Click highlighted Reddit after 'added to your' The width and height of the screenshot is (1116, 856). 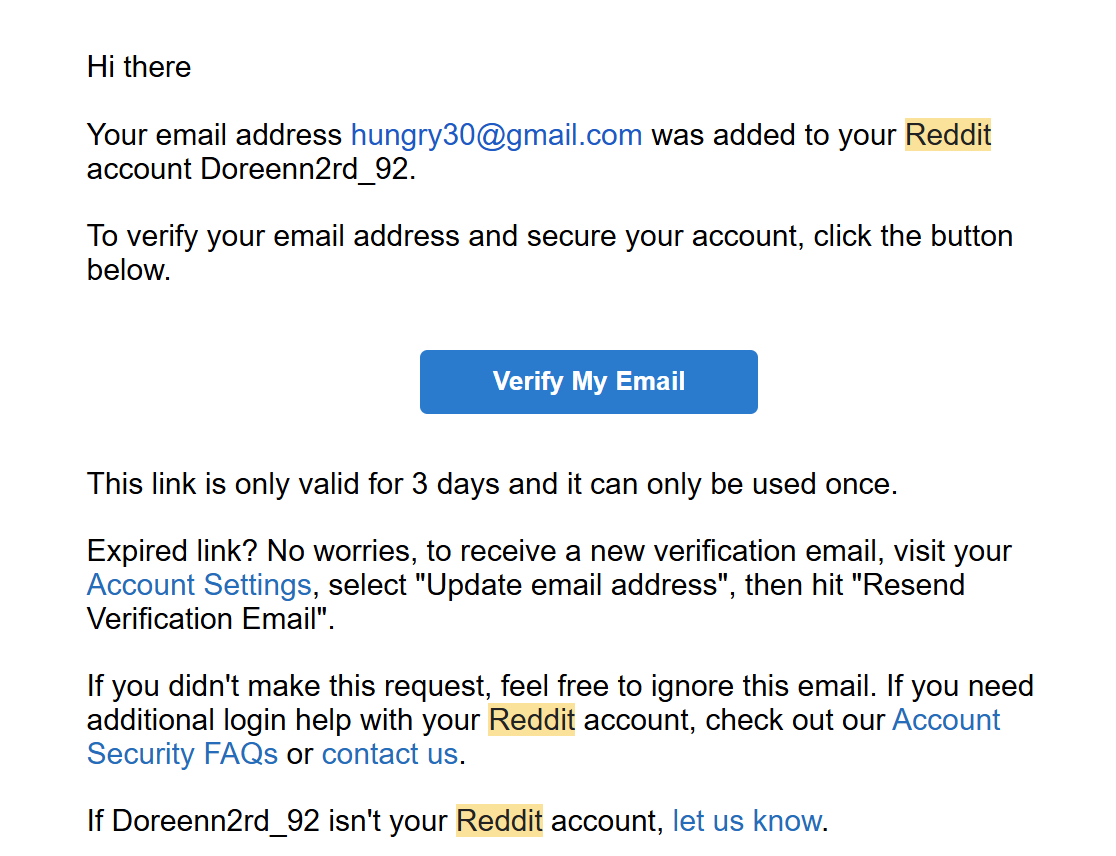[x=948, y=135]
